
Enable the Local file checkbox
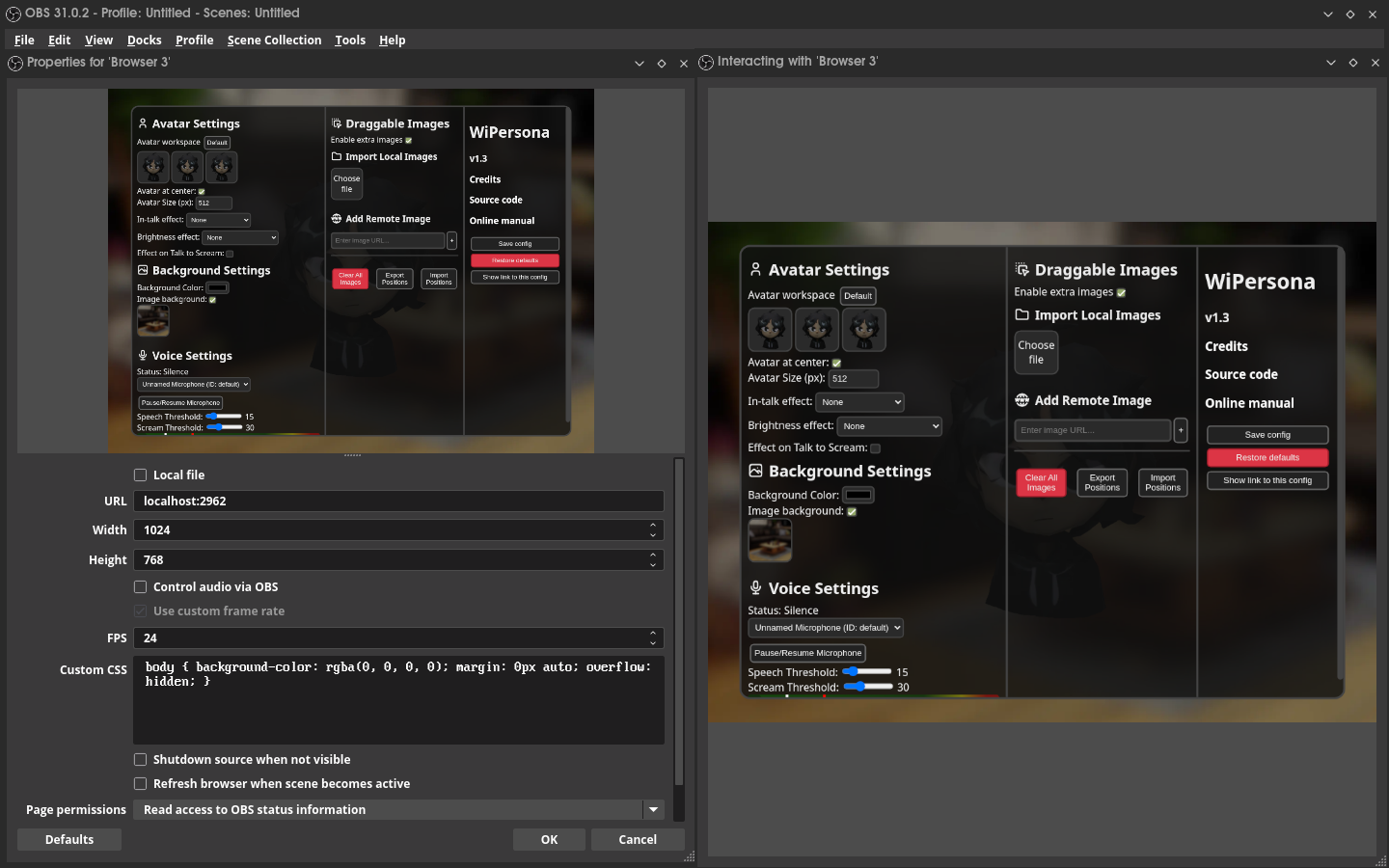coord(140,475)
